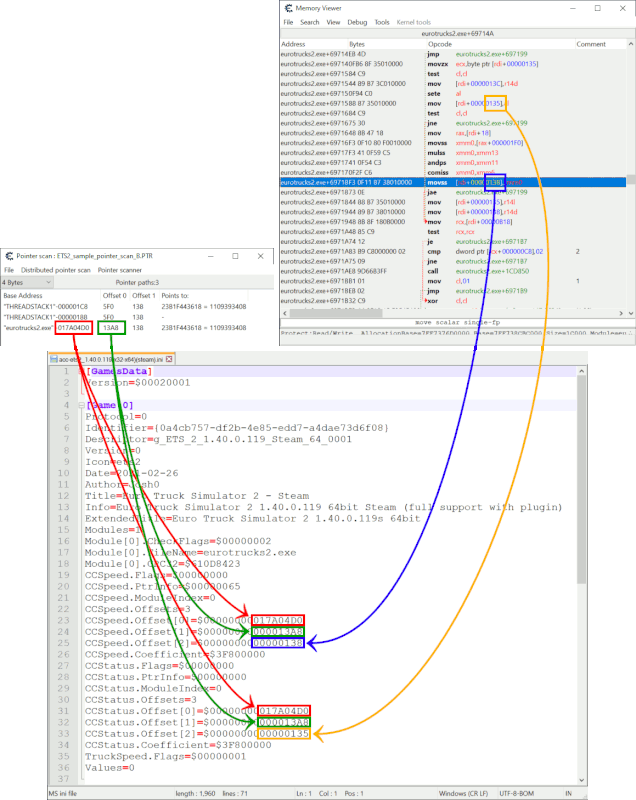Open Debug menu in Memory Viewer
636x800 pixels.
click(357, 22)
